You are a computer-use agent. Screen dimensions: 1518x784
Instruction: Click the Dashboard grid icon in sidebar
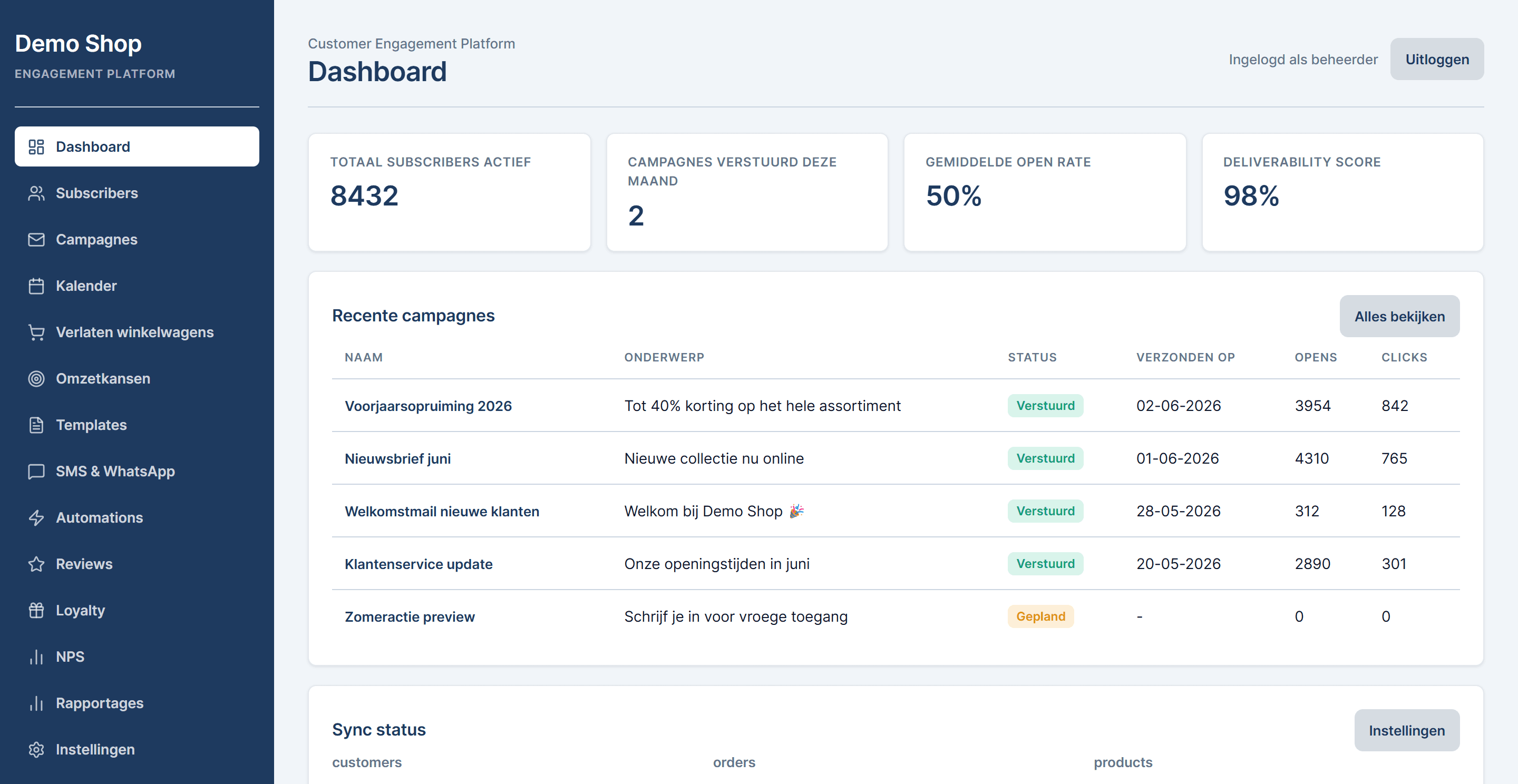(x=36, y=146)
